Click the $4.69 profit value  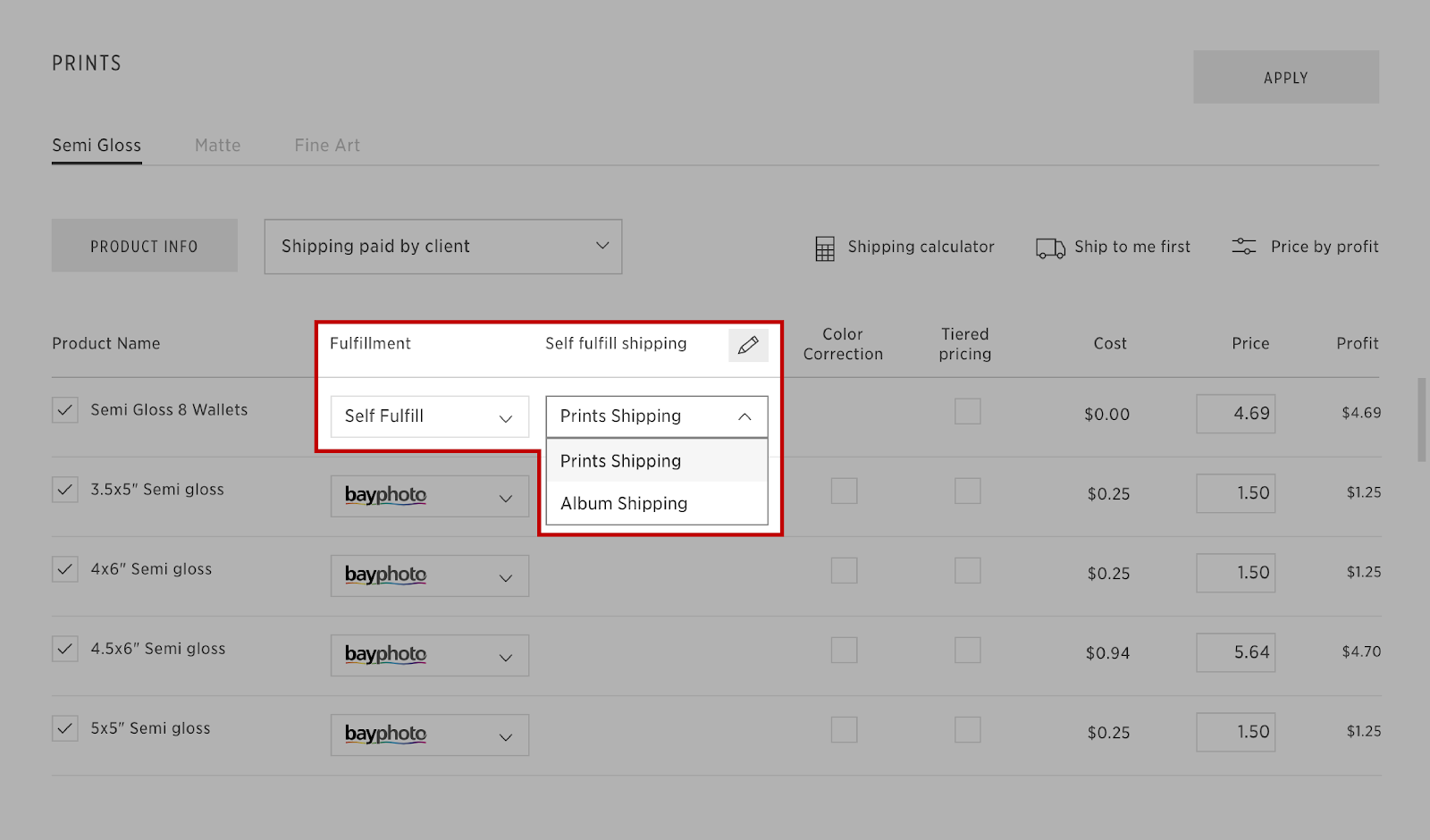coord(1361,413)
